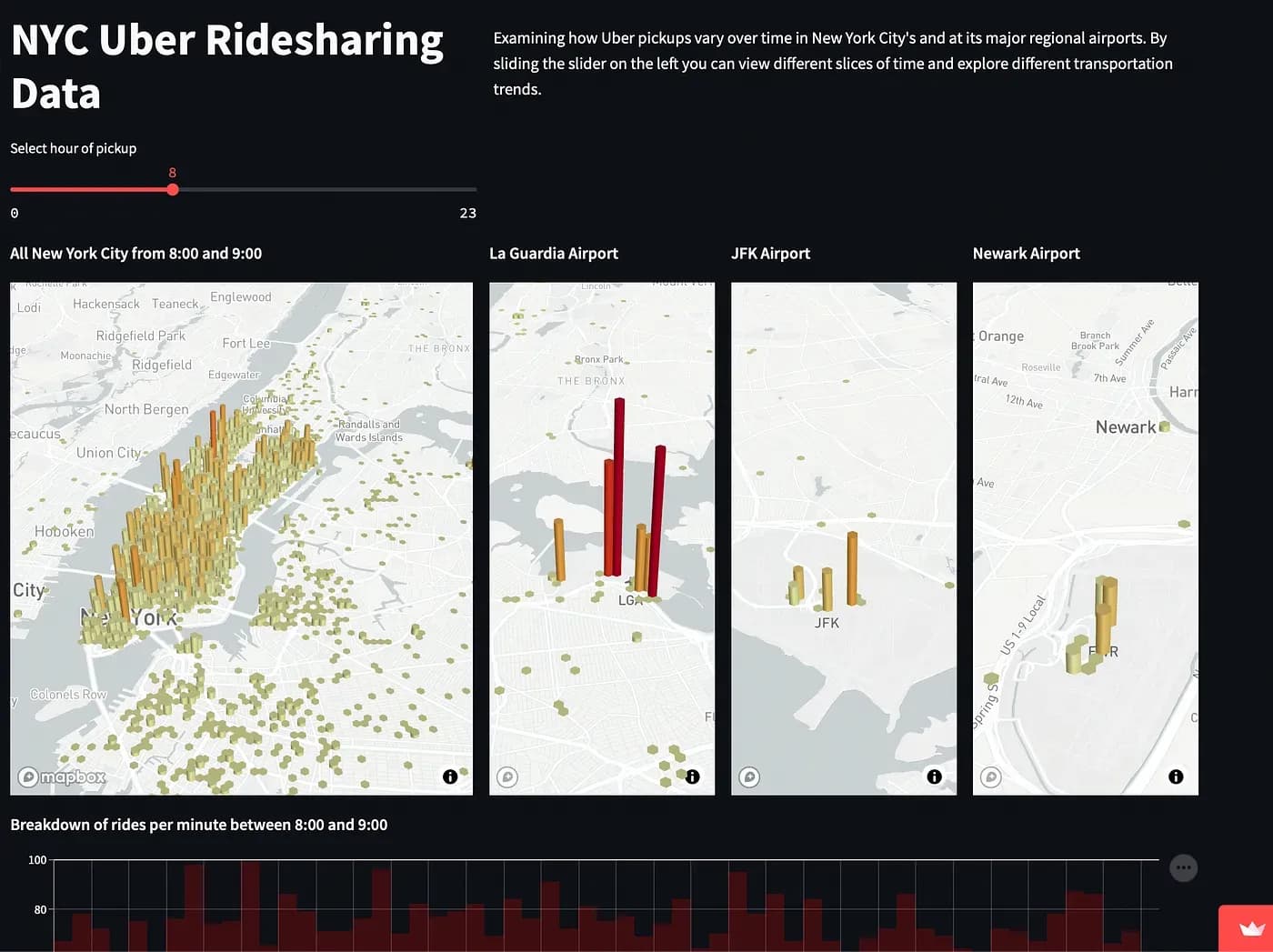The height and width of the screenshot is (952, 1273).
Task: Click the Englewood label on NYC map
Action: [x=241, y=297]
